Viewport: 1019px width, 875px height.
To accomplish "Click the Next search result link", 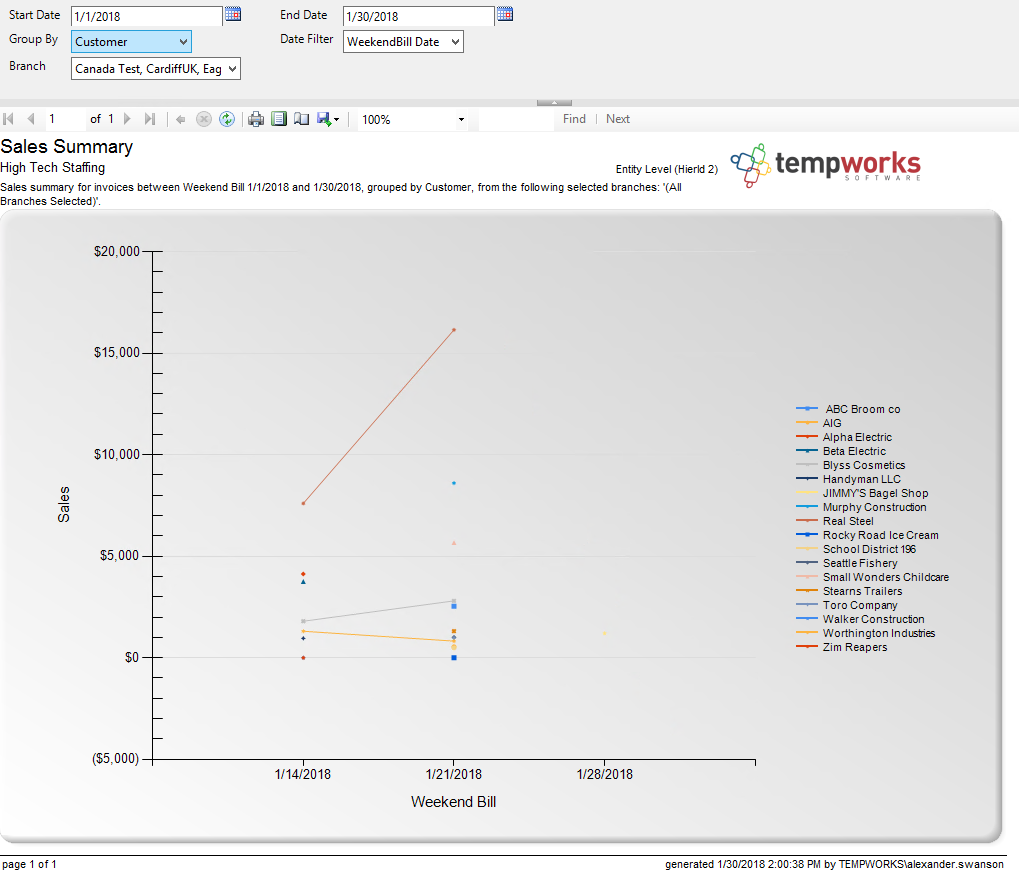I will point(618,119).
